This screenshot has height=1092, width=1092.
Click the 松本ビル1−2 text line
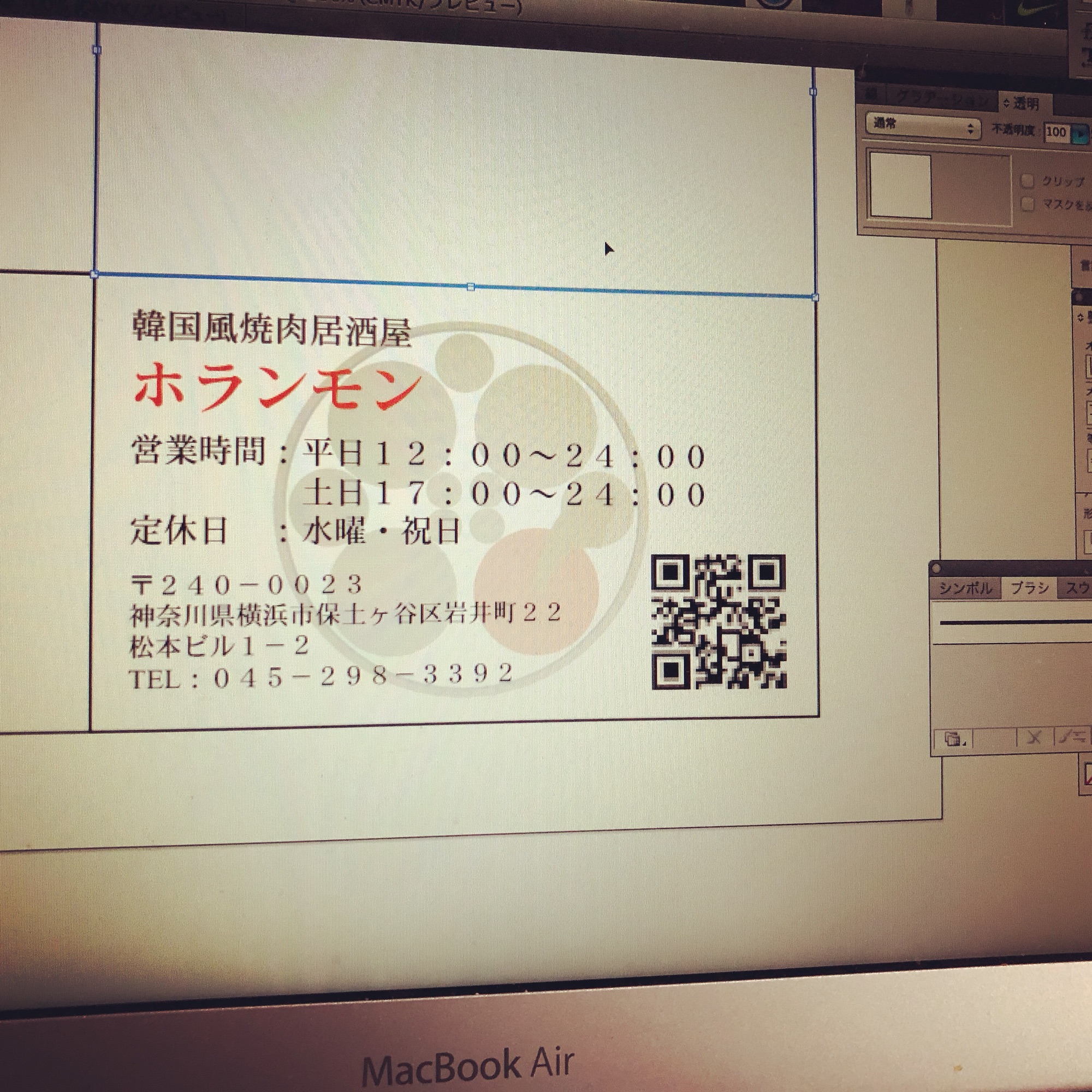[220, 645]
